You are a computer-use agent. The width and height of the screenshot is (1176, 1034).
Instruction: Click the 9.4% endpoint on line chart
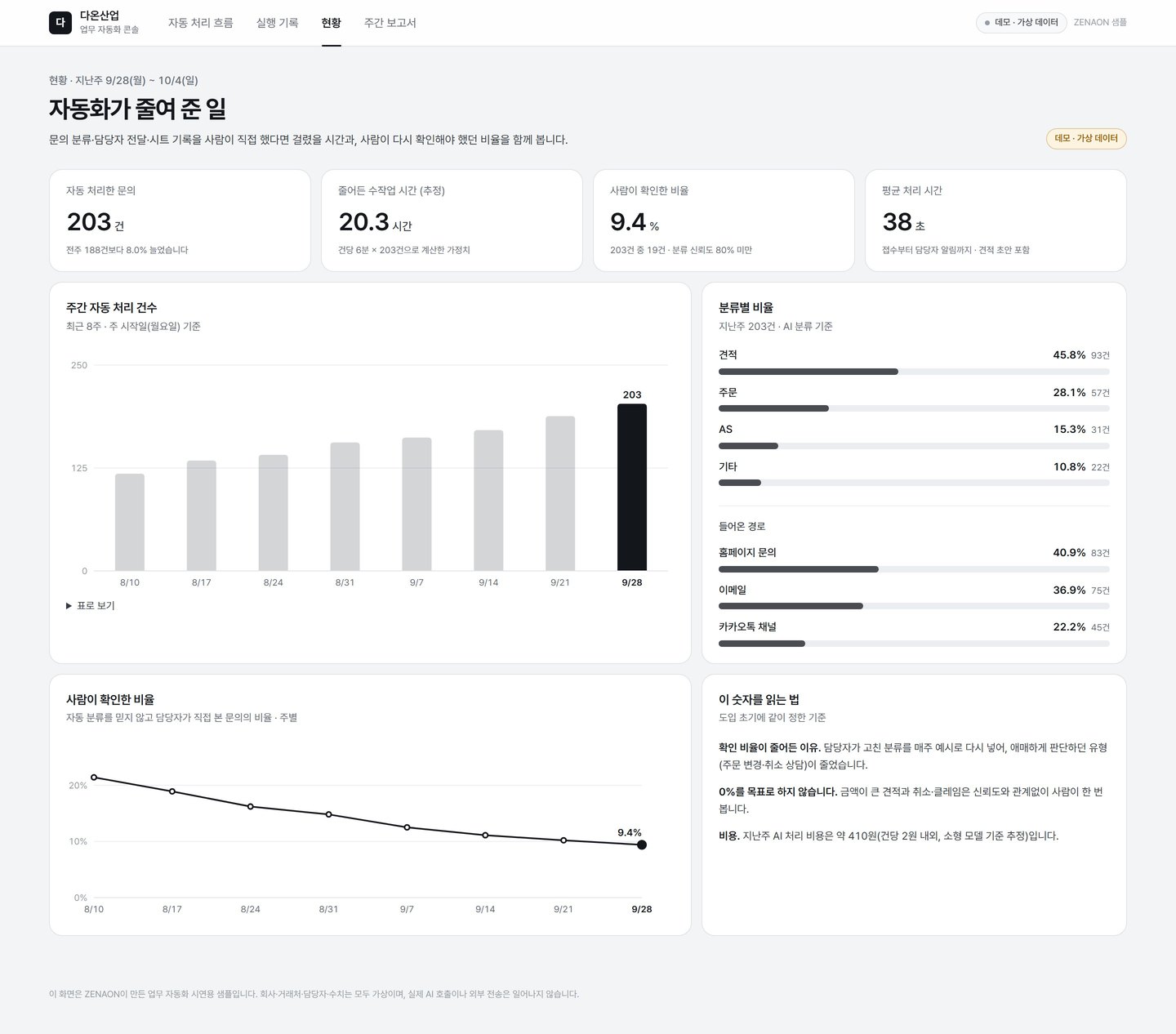click(642, 845)
